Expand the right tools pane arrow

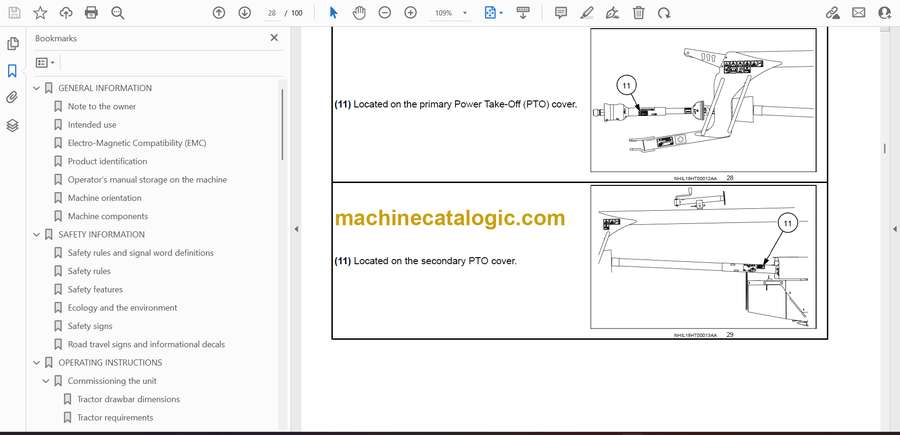pyautogui.click(x=894, y=229)
